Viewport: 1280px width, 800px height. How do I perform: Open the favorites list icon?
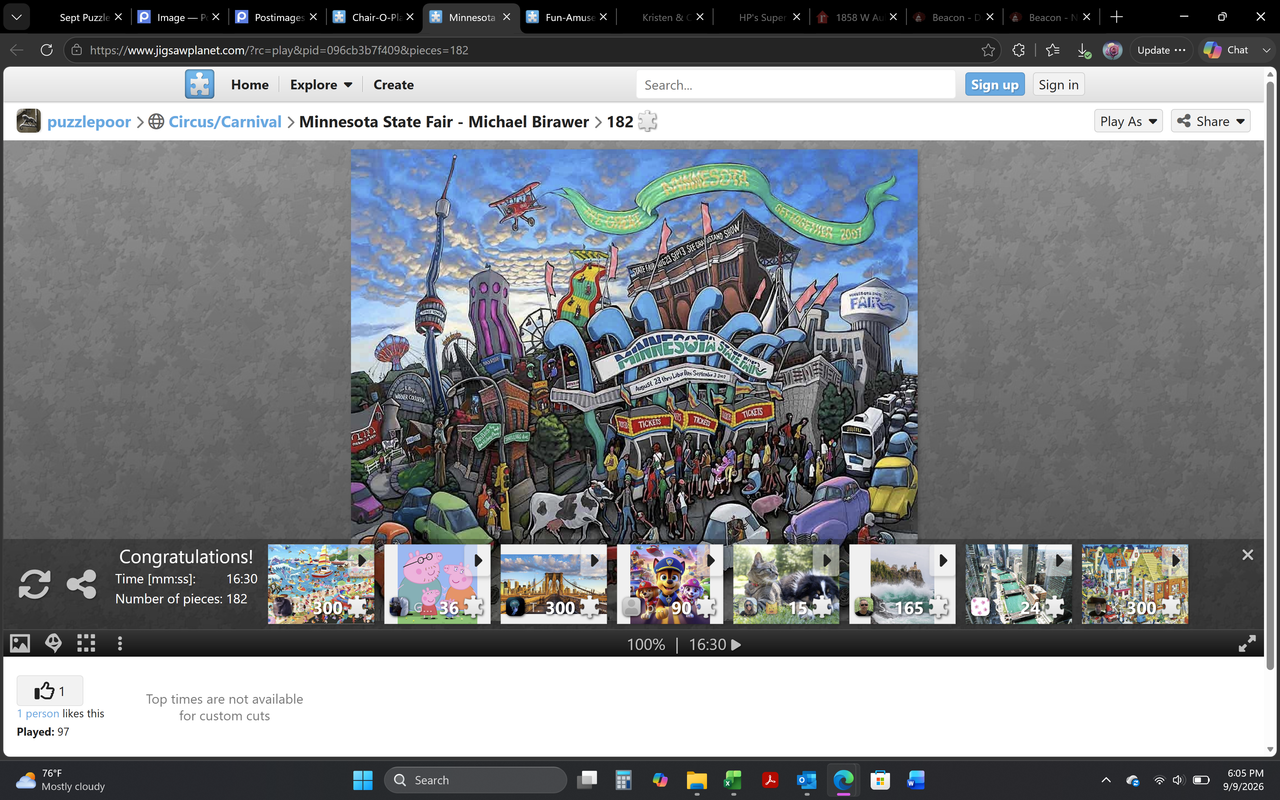coord(1052,50)
